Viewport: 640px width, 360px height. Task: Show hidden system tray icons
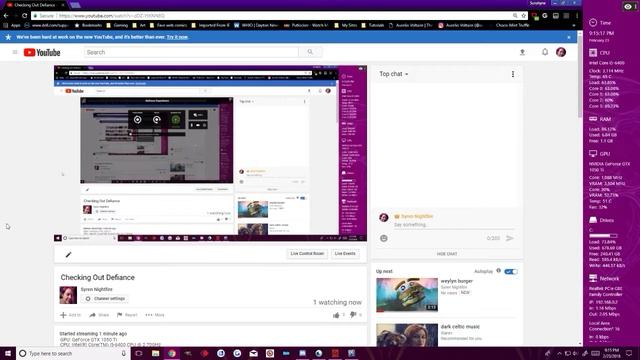coord(559,353)
